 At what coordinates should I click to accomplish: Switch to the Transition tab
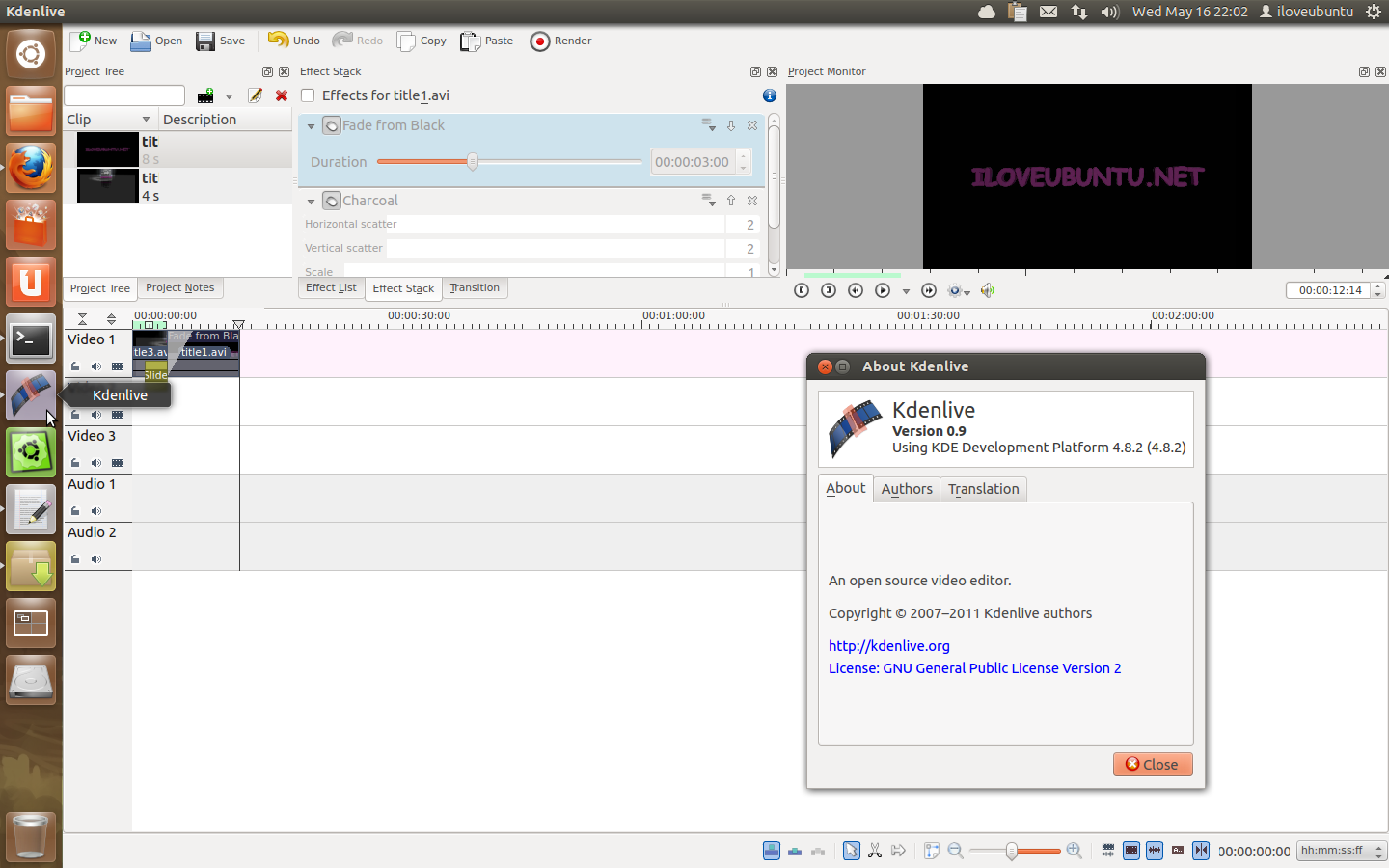(475, 287)
